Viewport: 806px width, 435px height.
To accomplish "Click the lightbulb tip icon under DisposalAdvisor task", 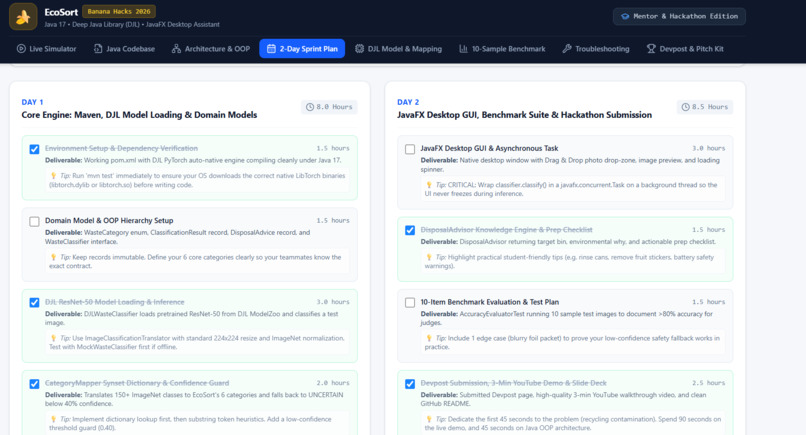I will click(x=429, y=257).
